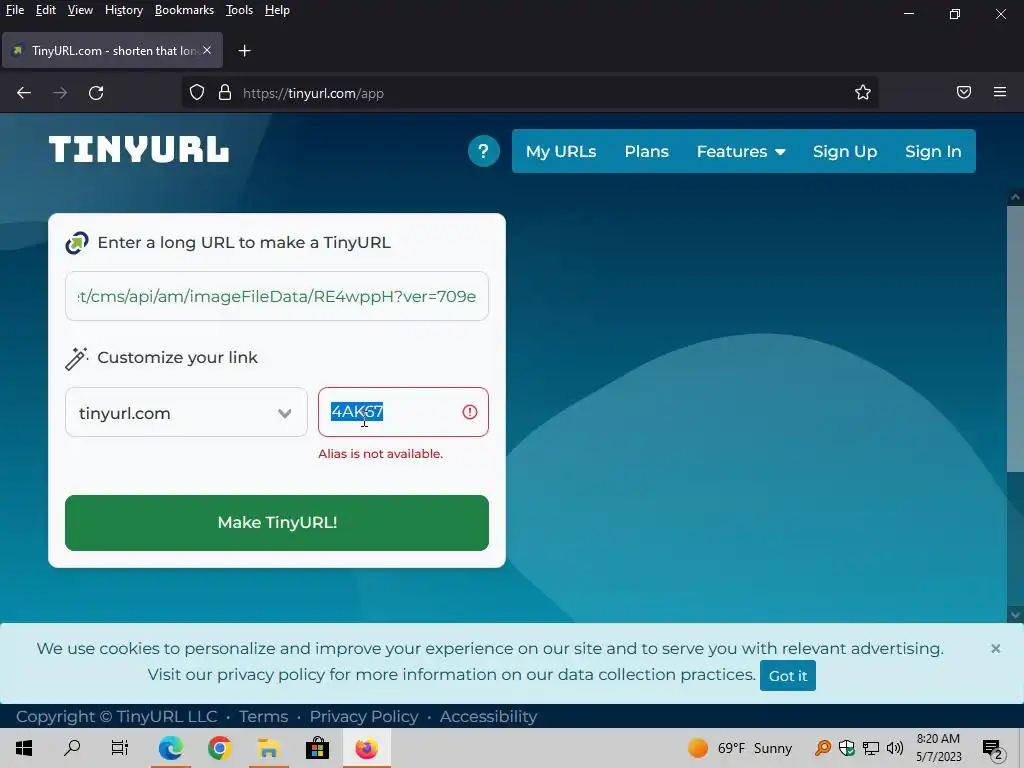
Task: Click the 'Customize your link' heading
Action: [x=177, y=357]
